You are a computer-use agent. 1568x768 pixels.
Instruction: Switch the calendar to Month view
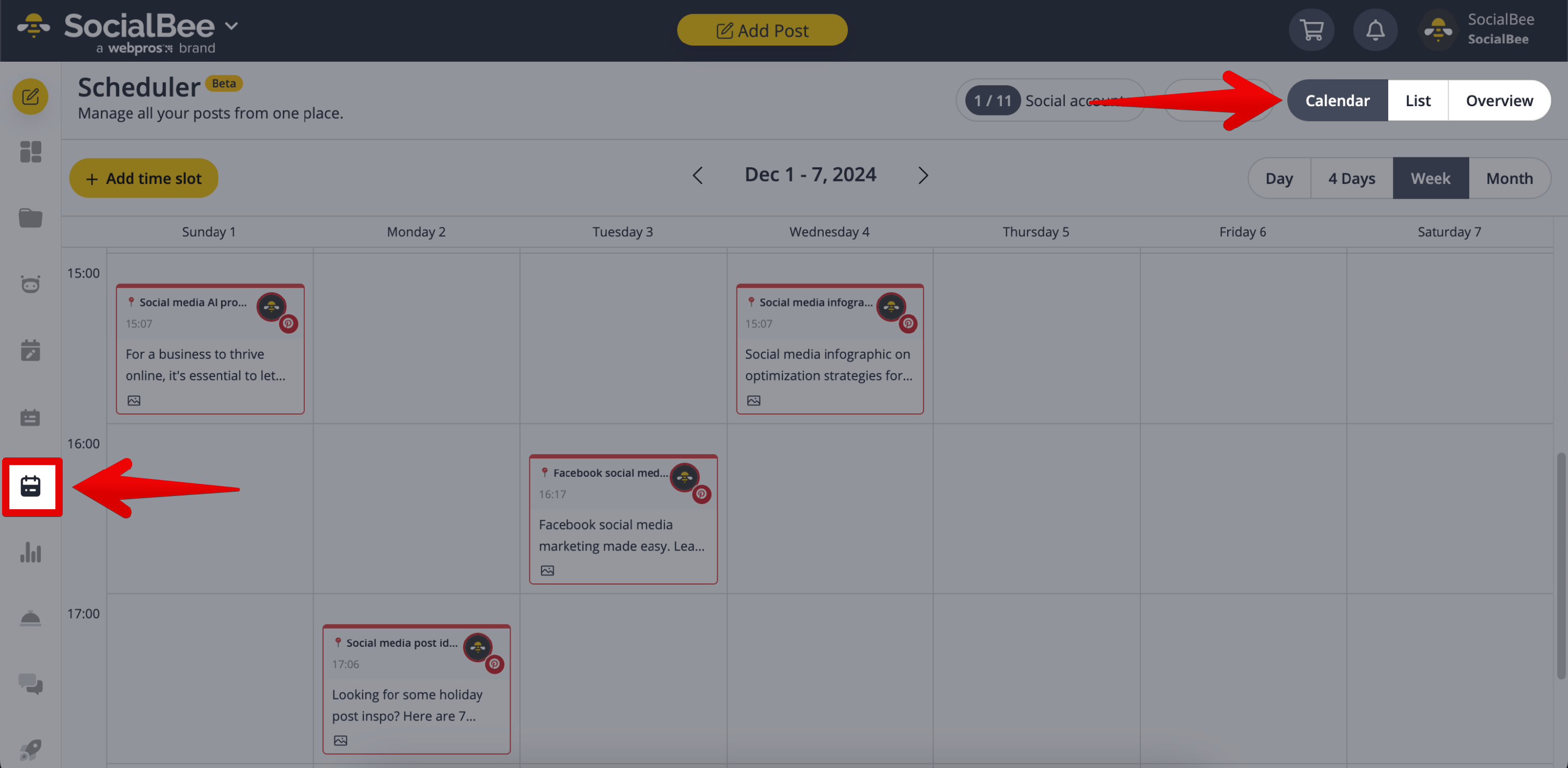[x=1509, y=178]
